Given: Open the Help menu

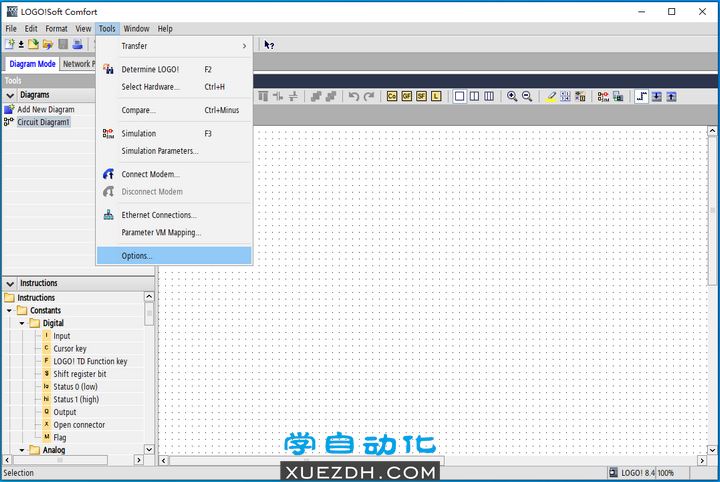Looking at the screenshot, I should tap(165, 28).
